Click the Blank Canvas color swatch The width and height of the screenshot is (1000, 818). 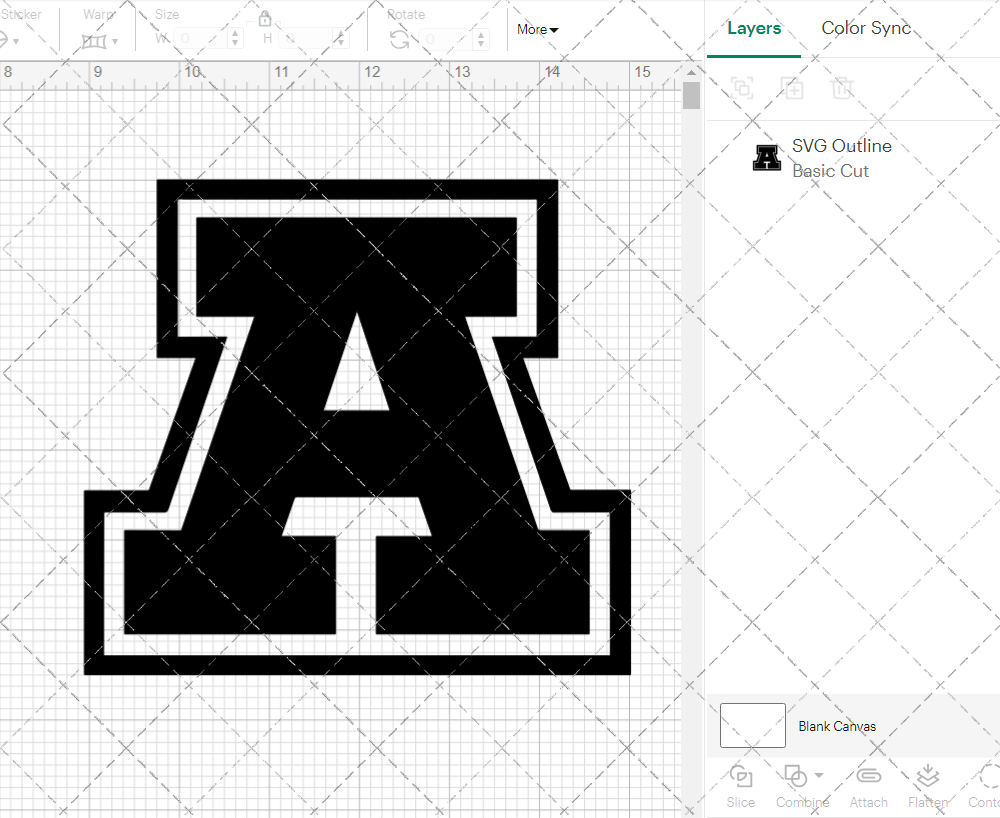[x=751, y=725]
